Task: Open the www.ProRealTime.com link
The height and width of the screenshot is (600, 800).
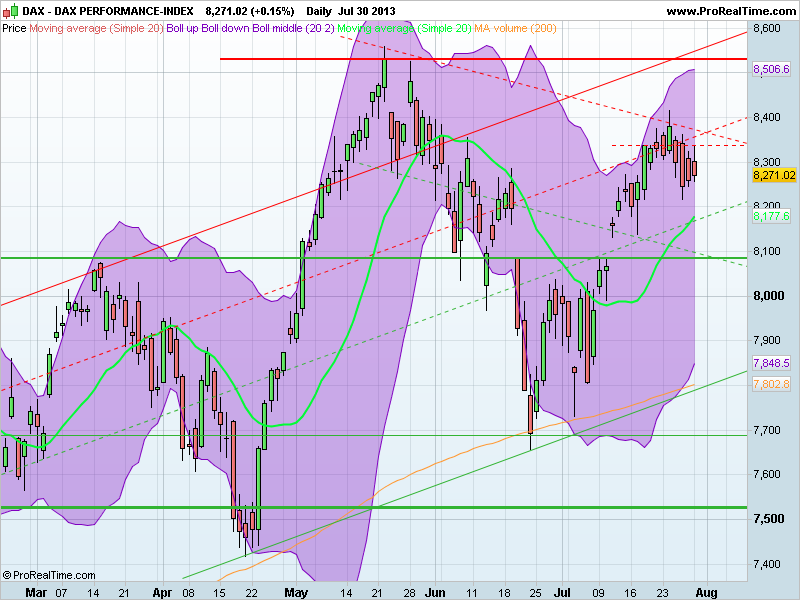Action: (731, 11)
